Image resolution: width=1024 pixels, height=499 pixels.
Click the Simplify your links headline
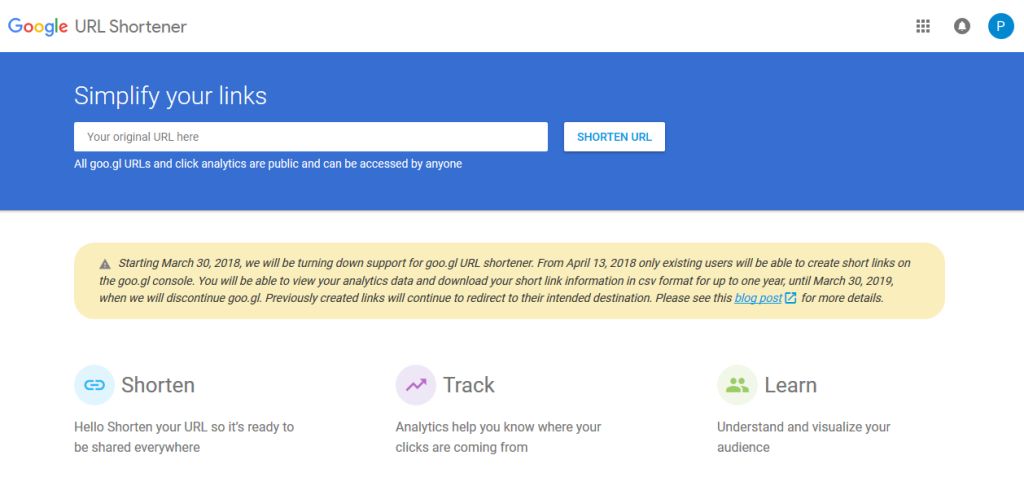click(170, 96)
